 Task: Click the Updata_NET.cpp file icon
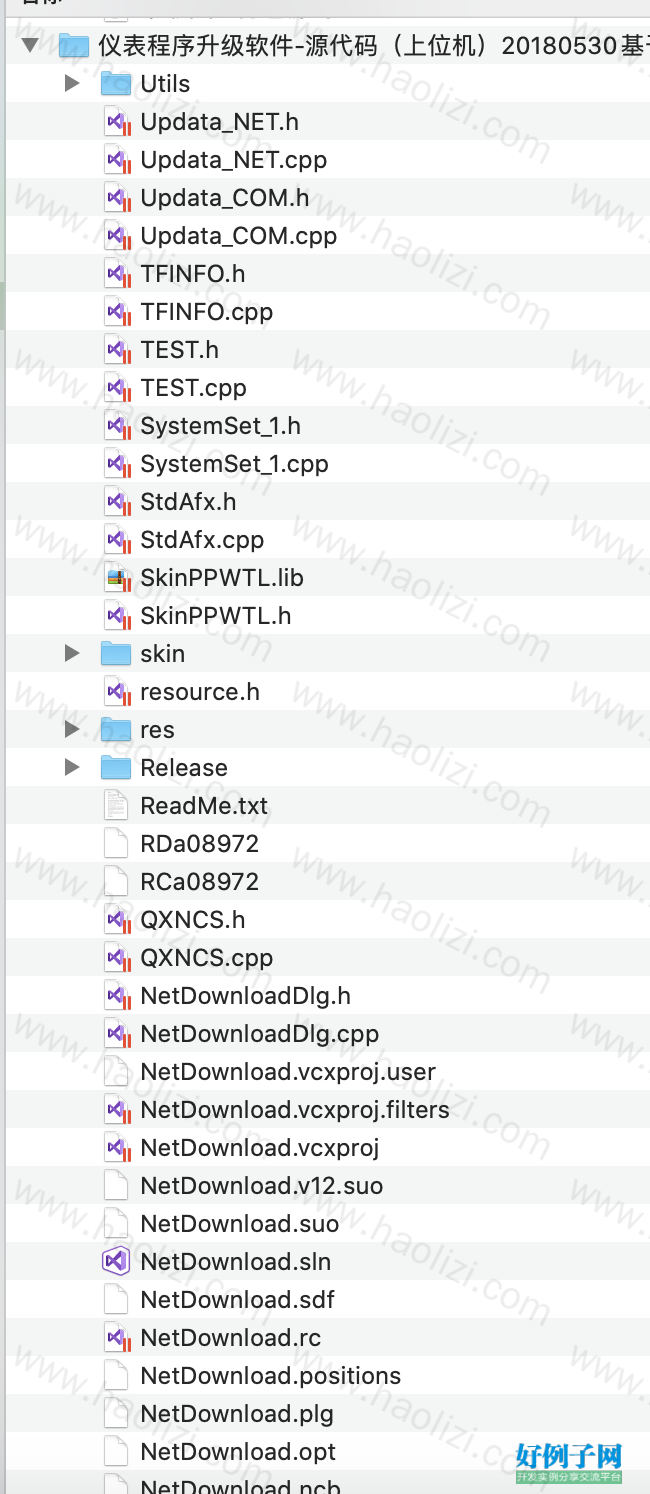pyautogui.click(x=117, y=159)
